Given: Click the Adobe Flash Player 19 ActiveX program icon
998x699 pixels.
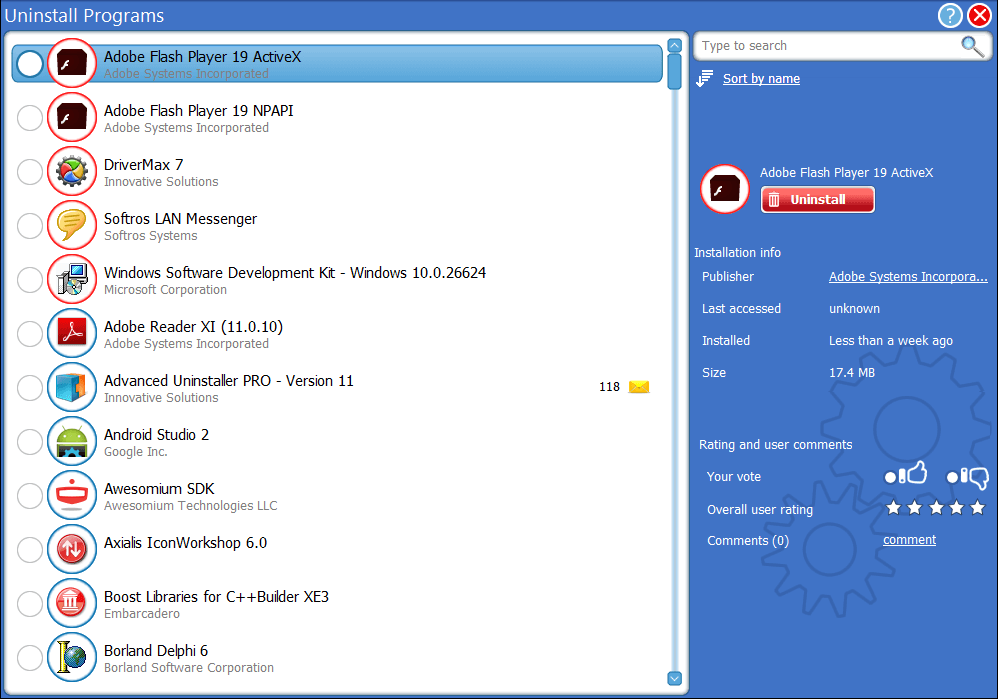Looking at the screenshot, I should click(x=72, y=63).
